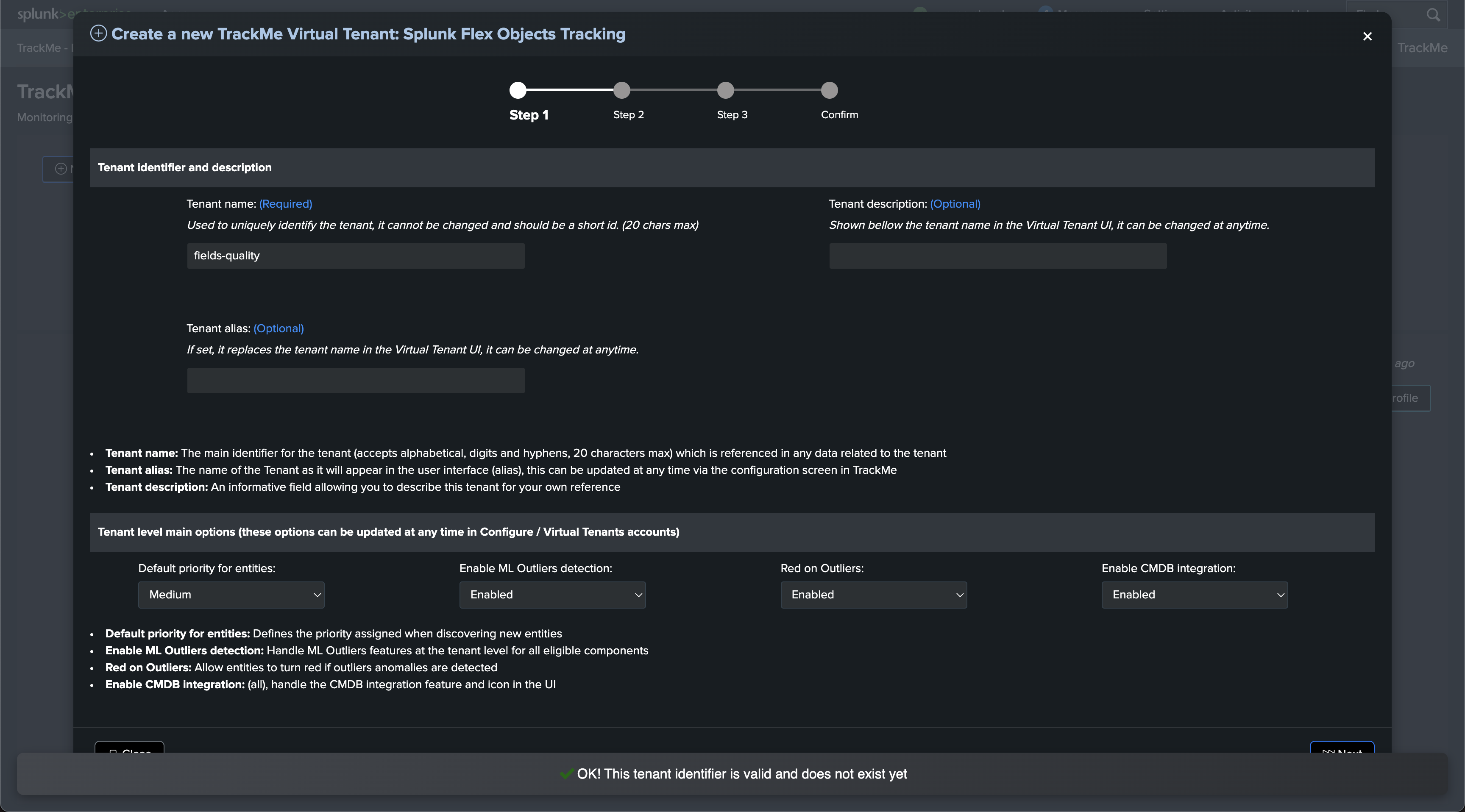The image size is (1465, 812).
Task: Click the Step 1 label
Action: [x=528, y=115]
